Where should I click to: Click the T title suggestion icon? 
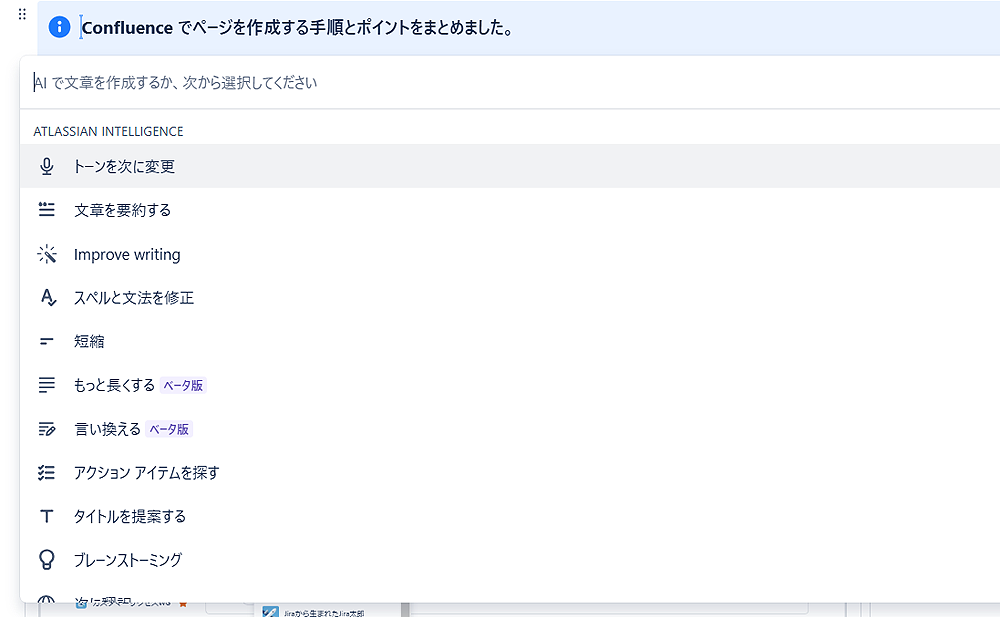tap(47, 516)
